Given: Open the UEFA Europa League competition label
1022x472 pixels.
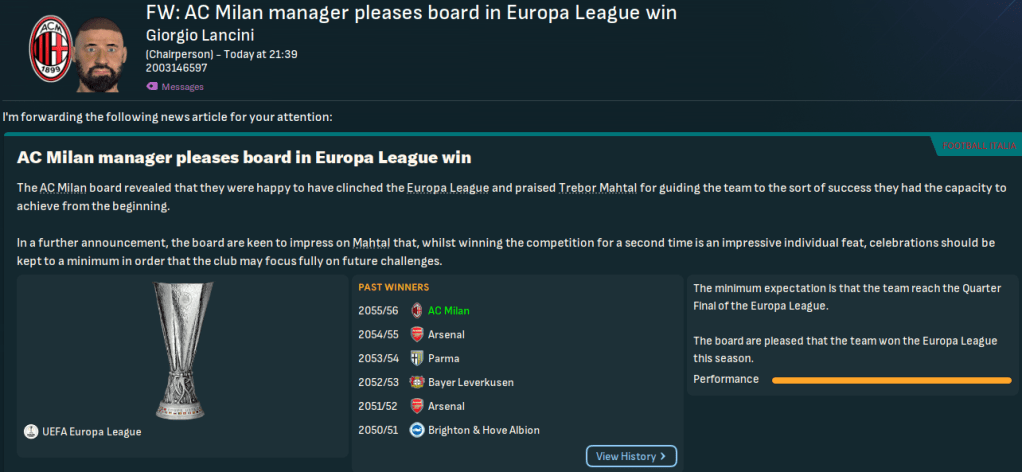Looking at the screenshot, I should point(91,432).
